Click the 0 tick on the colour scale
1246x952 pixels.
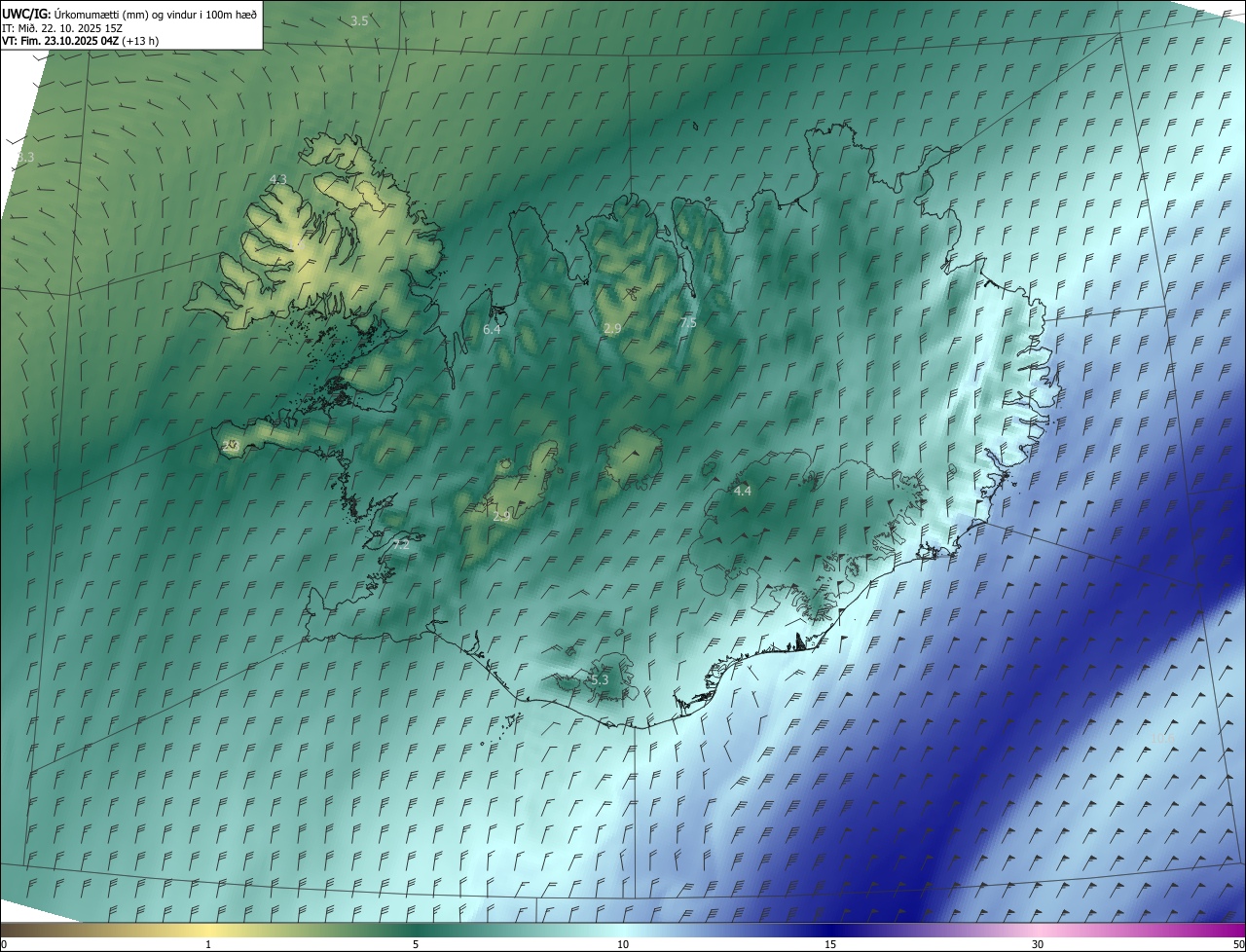(x=4, y=944)
